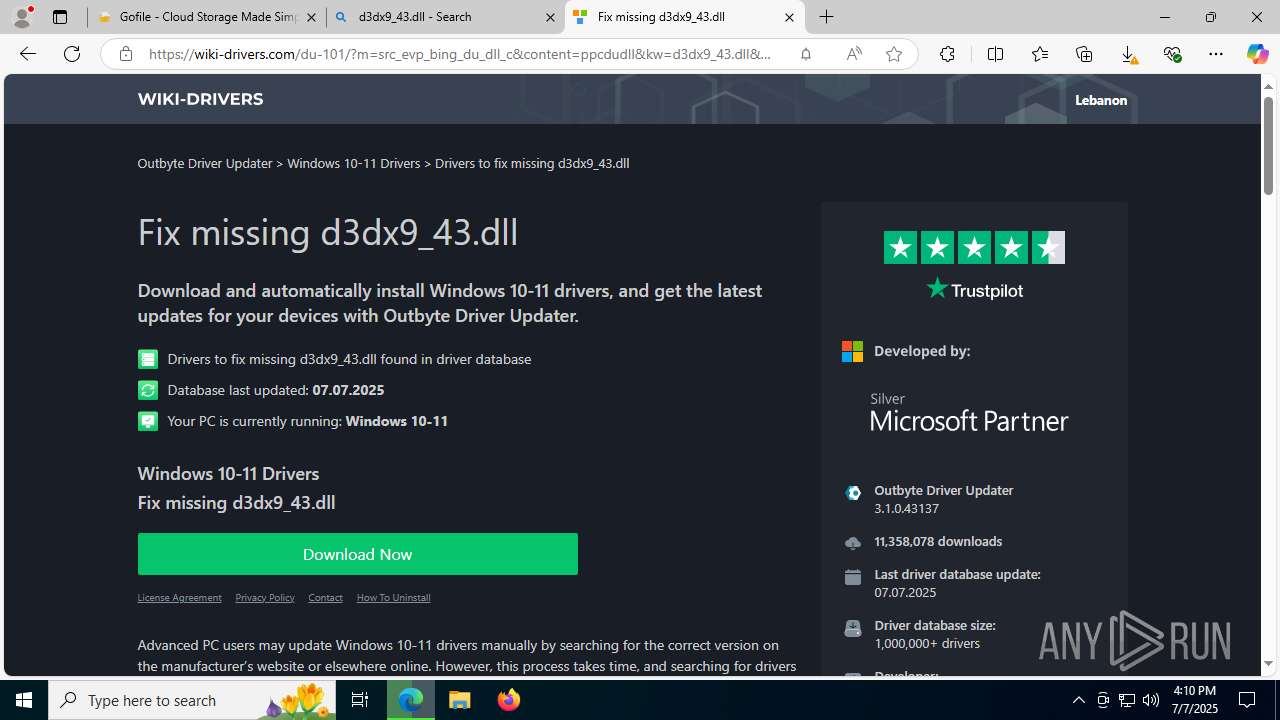
Task: Open Settings and more ellipsis menu
Action: (x=1216, y=54)
